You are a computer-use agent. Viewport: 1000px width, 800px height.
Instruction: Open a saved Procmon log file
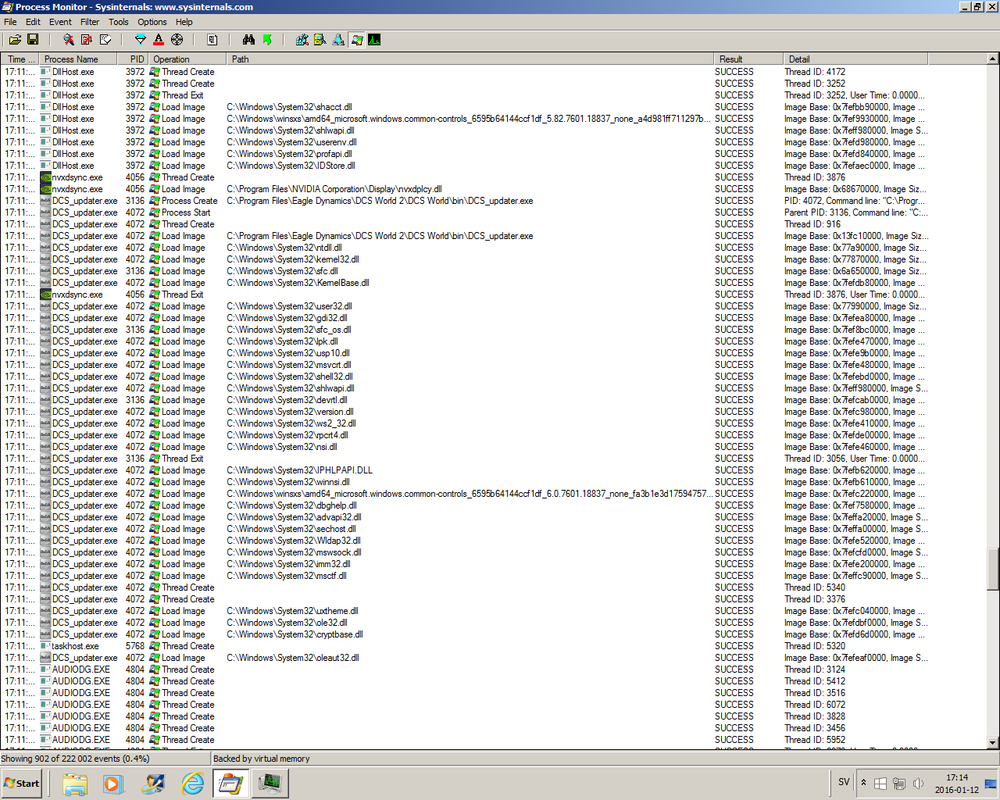click(15, 40)
